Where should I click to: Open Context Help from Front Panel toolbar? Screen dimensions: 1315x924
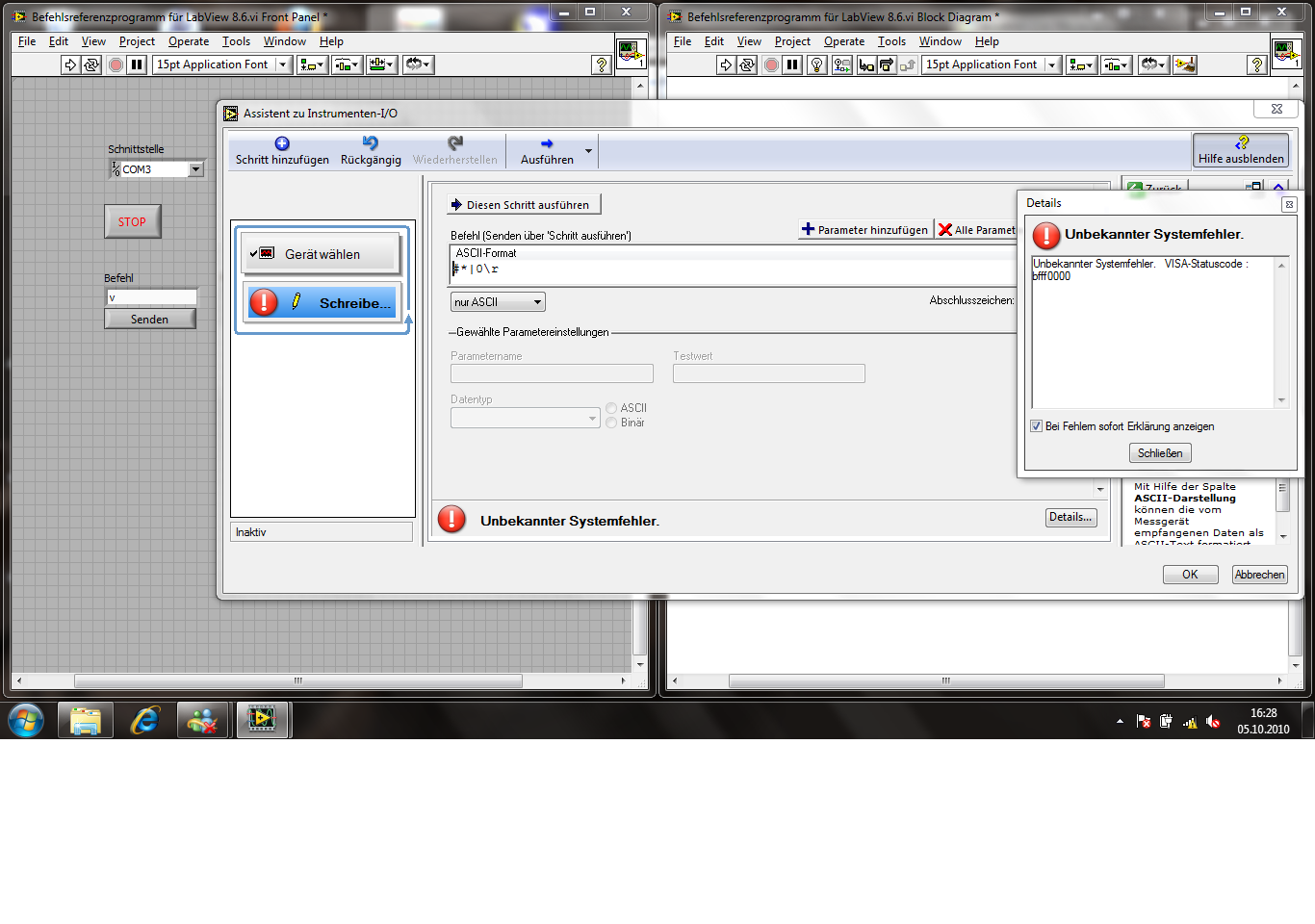point(602,64)
